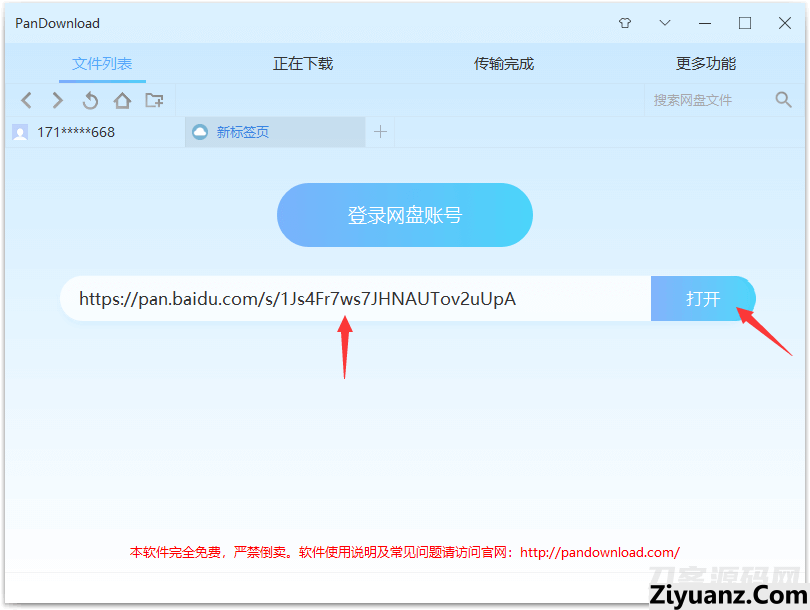The height and width of the screenshot is (610, 810).
Task: Open the pandownload.com website link
Action: coord(600,552)
